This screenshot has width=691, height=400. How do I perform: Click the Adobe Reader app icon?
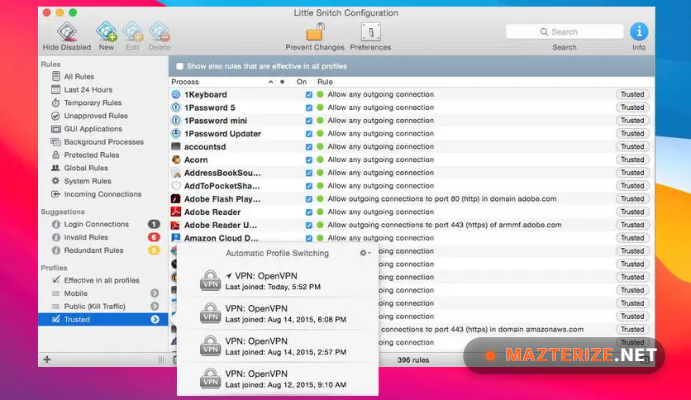(176, 212)
